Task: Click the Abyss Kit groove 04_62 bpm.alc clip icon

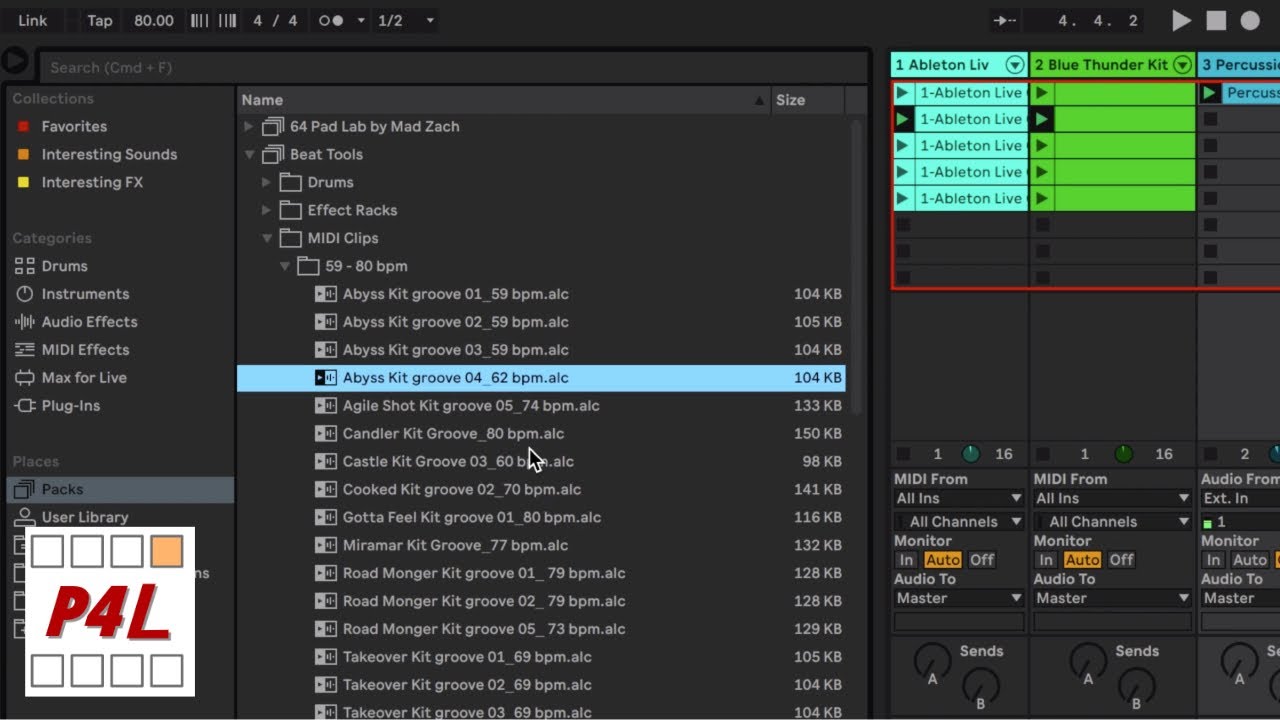Action: click(x=326, y=378)
